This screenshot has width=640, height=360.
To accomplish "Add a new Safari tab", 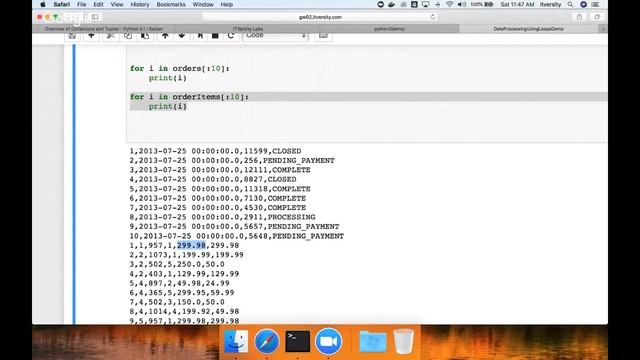I will [x=603, y=29].
